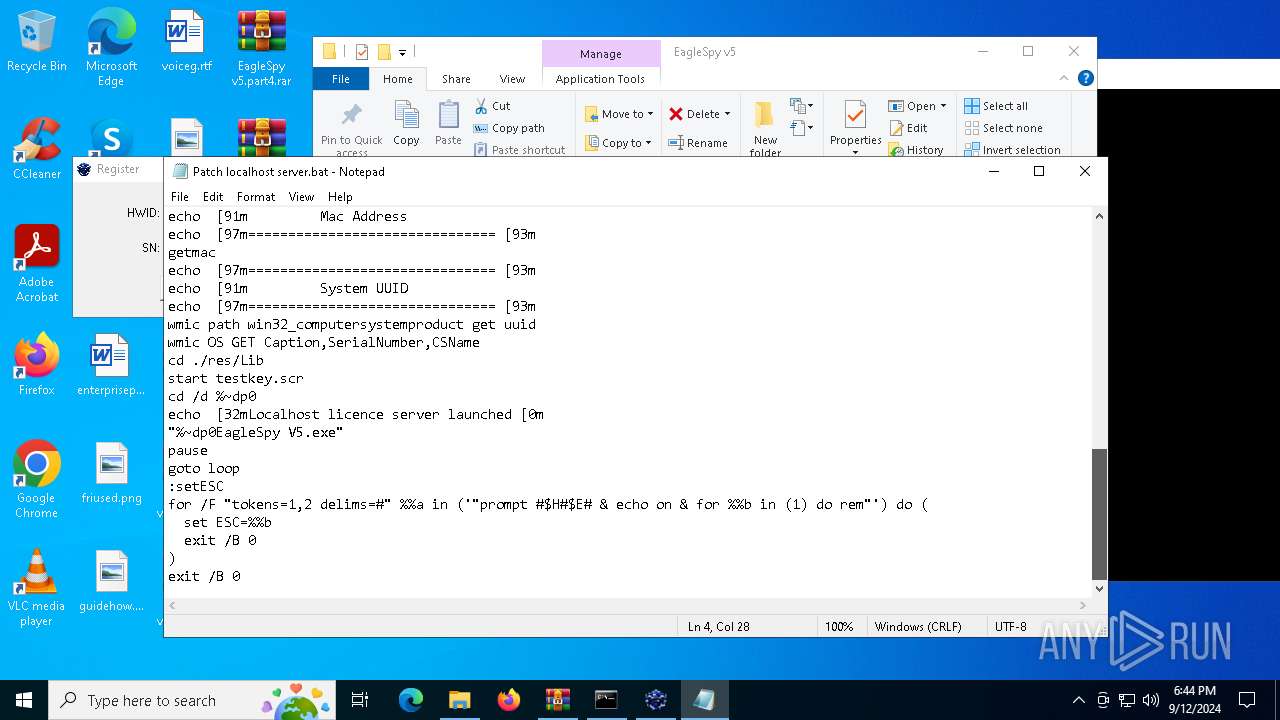Open command prompt taskbar icon

(606, 700)
